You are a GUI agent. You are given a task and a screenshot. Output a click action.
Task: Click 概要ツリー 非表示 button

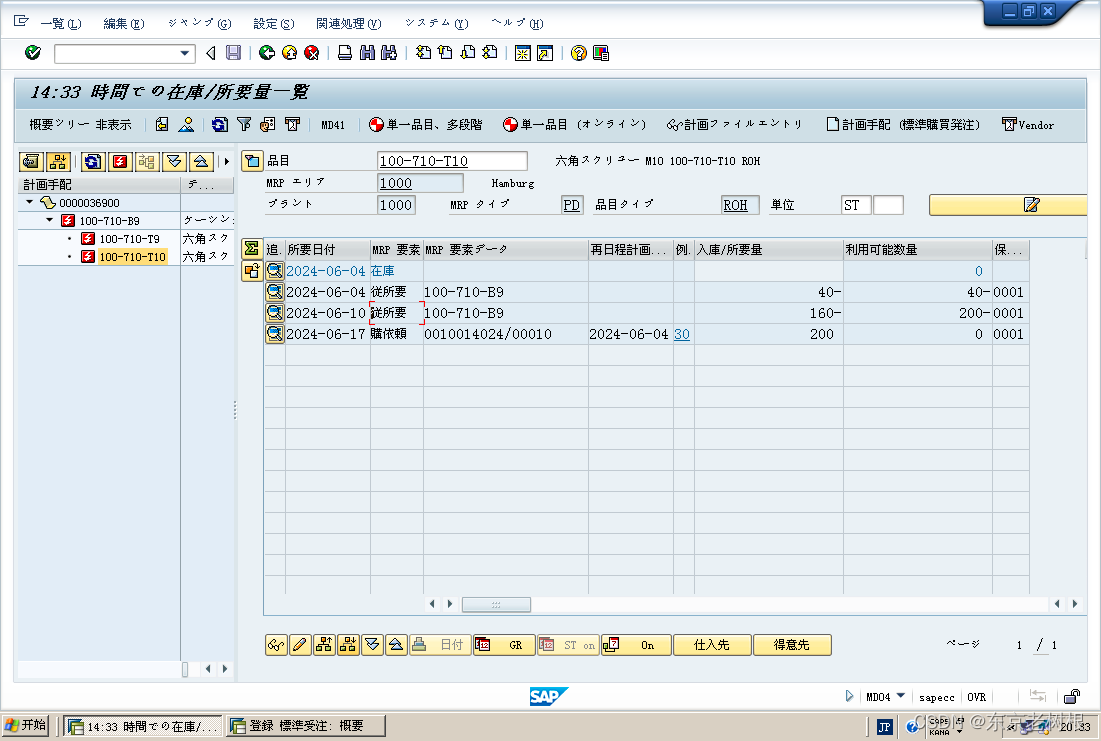[x=80, y=124]
